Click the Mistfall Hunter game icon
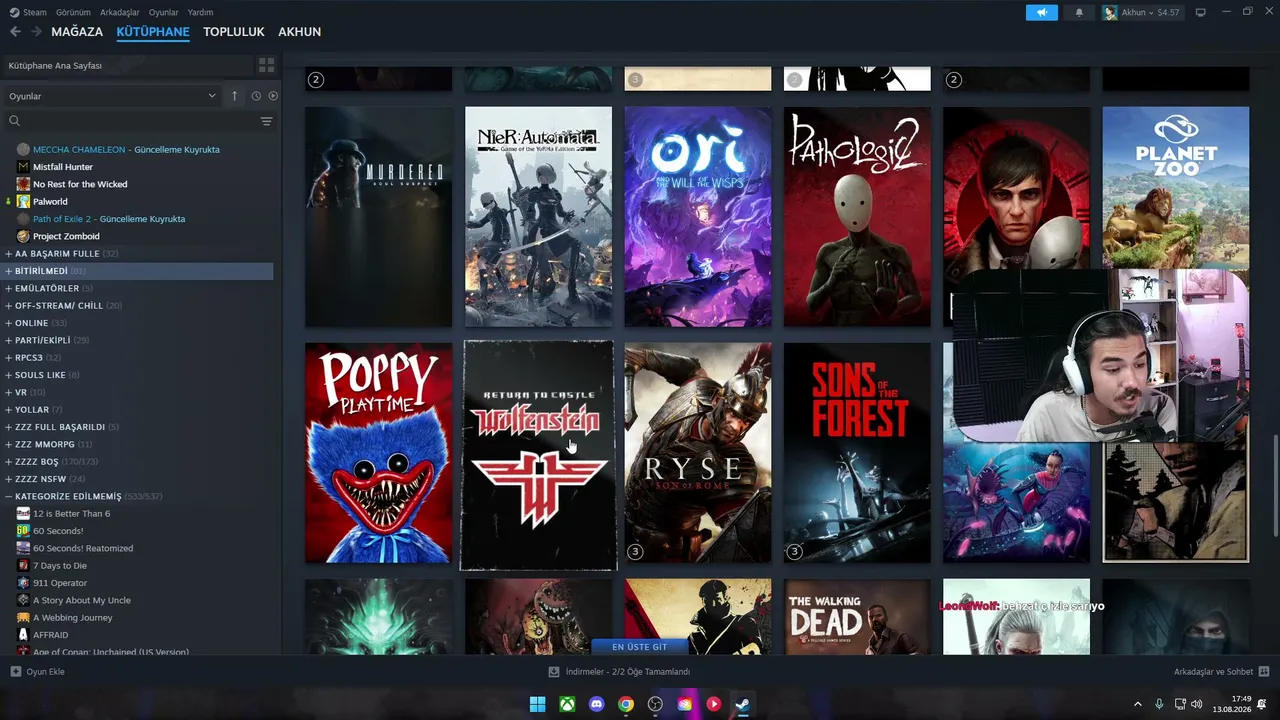1280x720 pixels. pos(23,167)
